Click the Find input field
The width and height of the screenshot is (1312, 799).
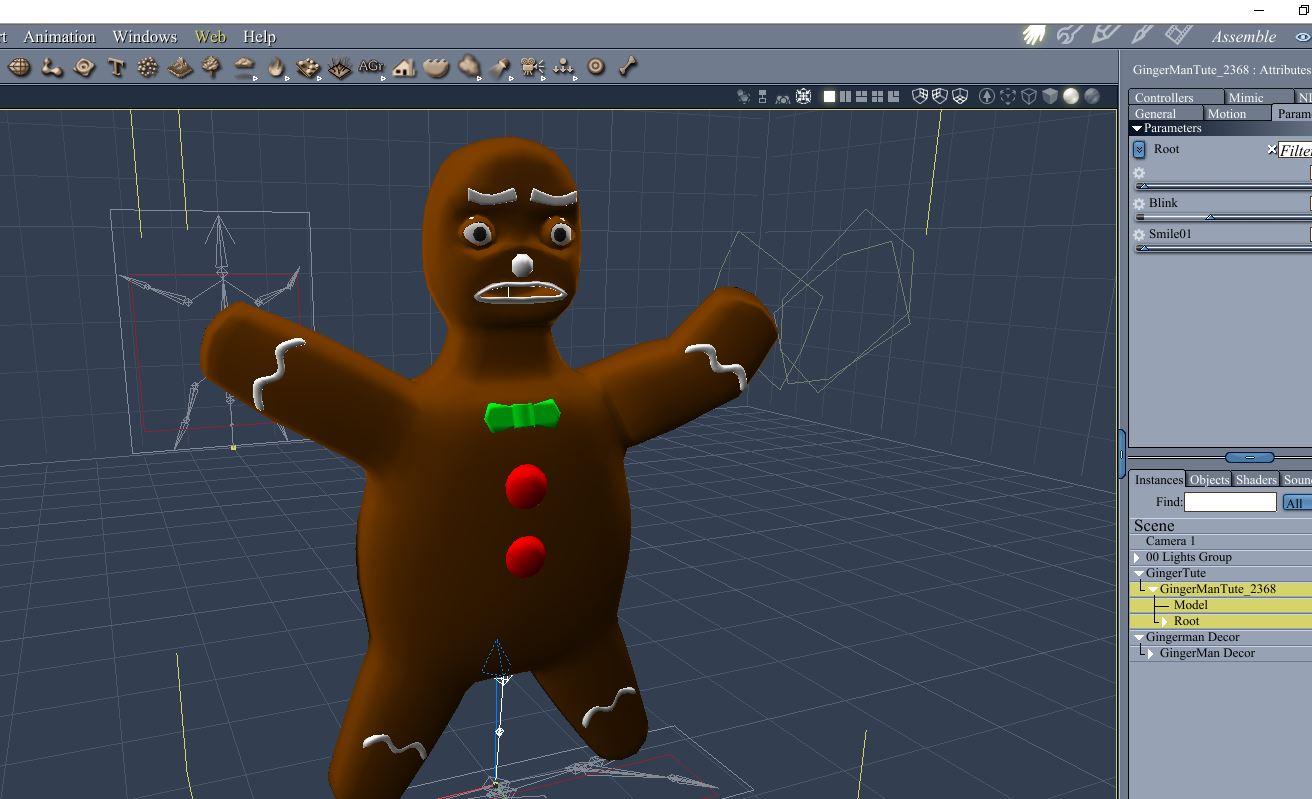(x=1230, y=502)
